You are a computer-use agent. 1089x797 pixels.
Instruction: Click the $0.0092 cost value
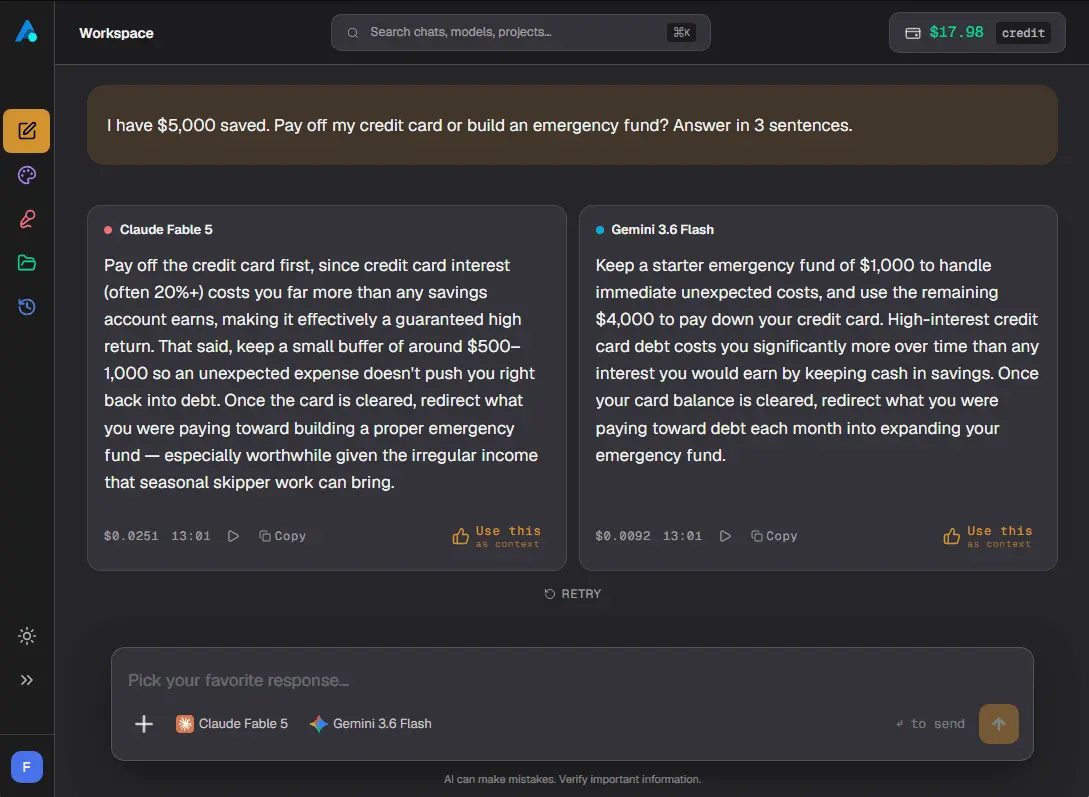click(x=623, y=536)
